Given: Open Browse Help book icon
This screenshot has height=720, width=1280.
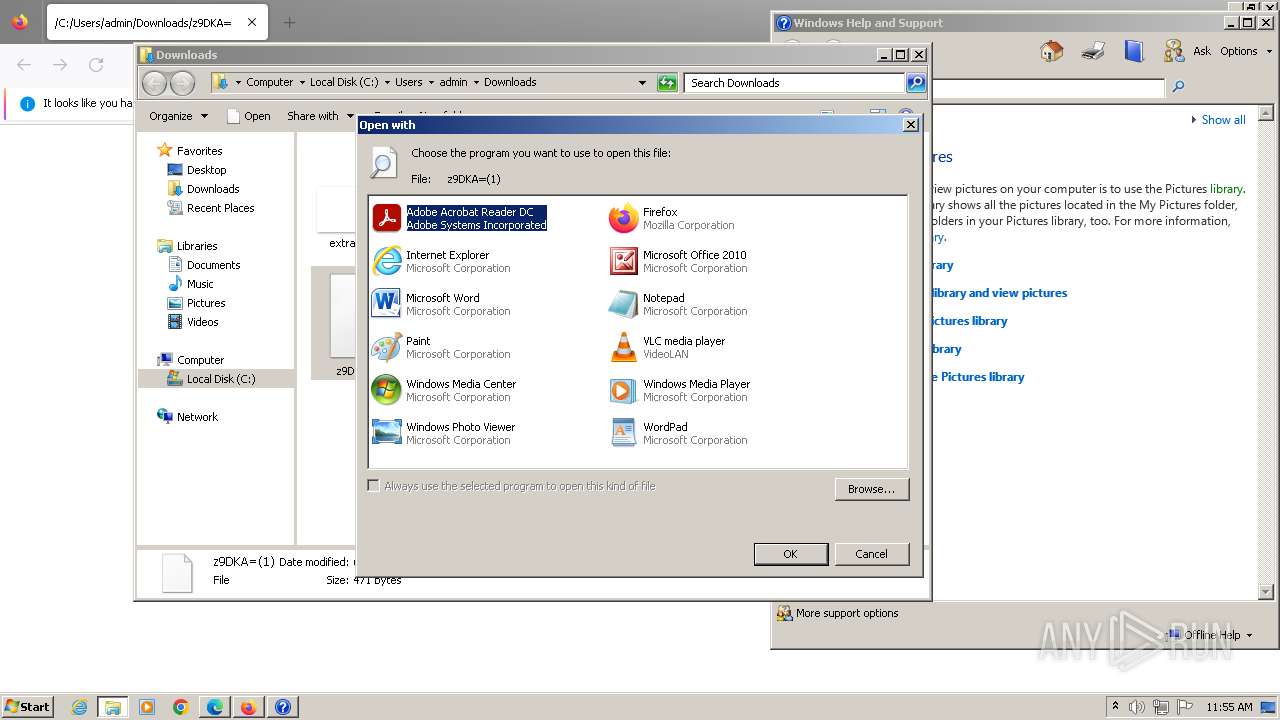Looking at the screenshot, I should [1133, 51].
